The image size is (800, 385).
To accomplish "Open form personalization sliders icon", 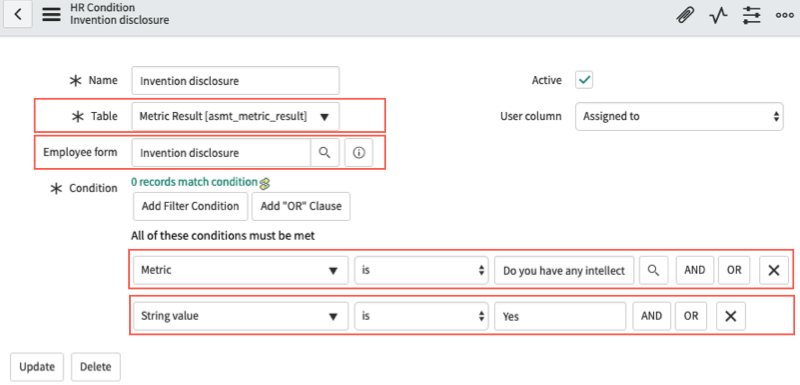I will 751,15.
